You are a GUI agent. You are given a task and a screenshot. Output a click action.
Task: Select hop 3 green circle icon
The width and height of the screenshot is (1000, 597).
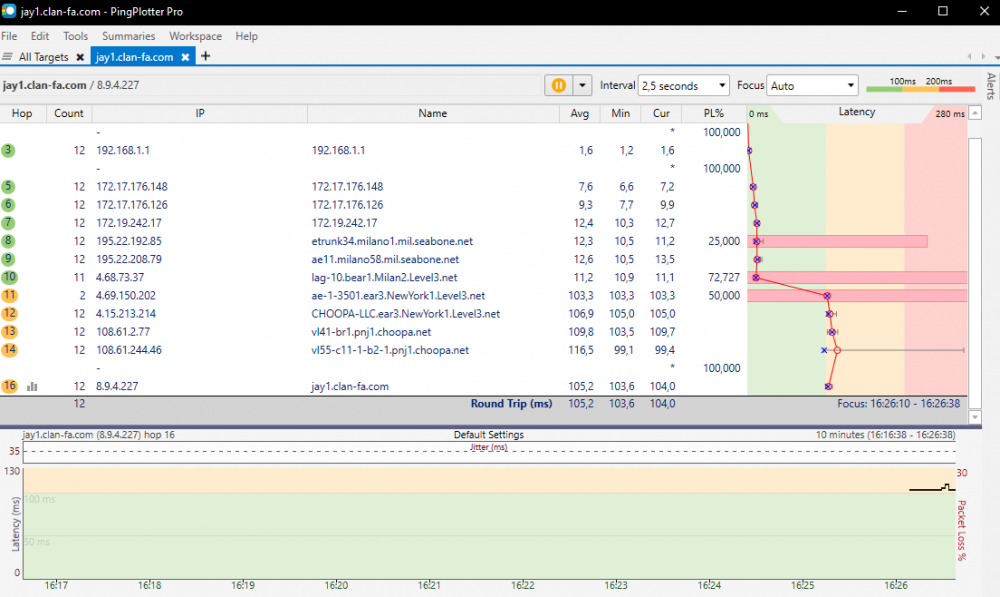click(x=8, y=151)
